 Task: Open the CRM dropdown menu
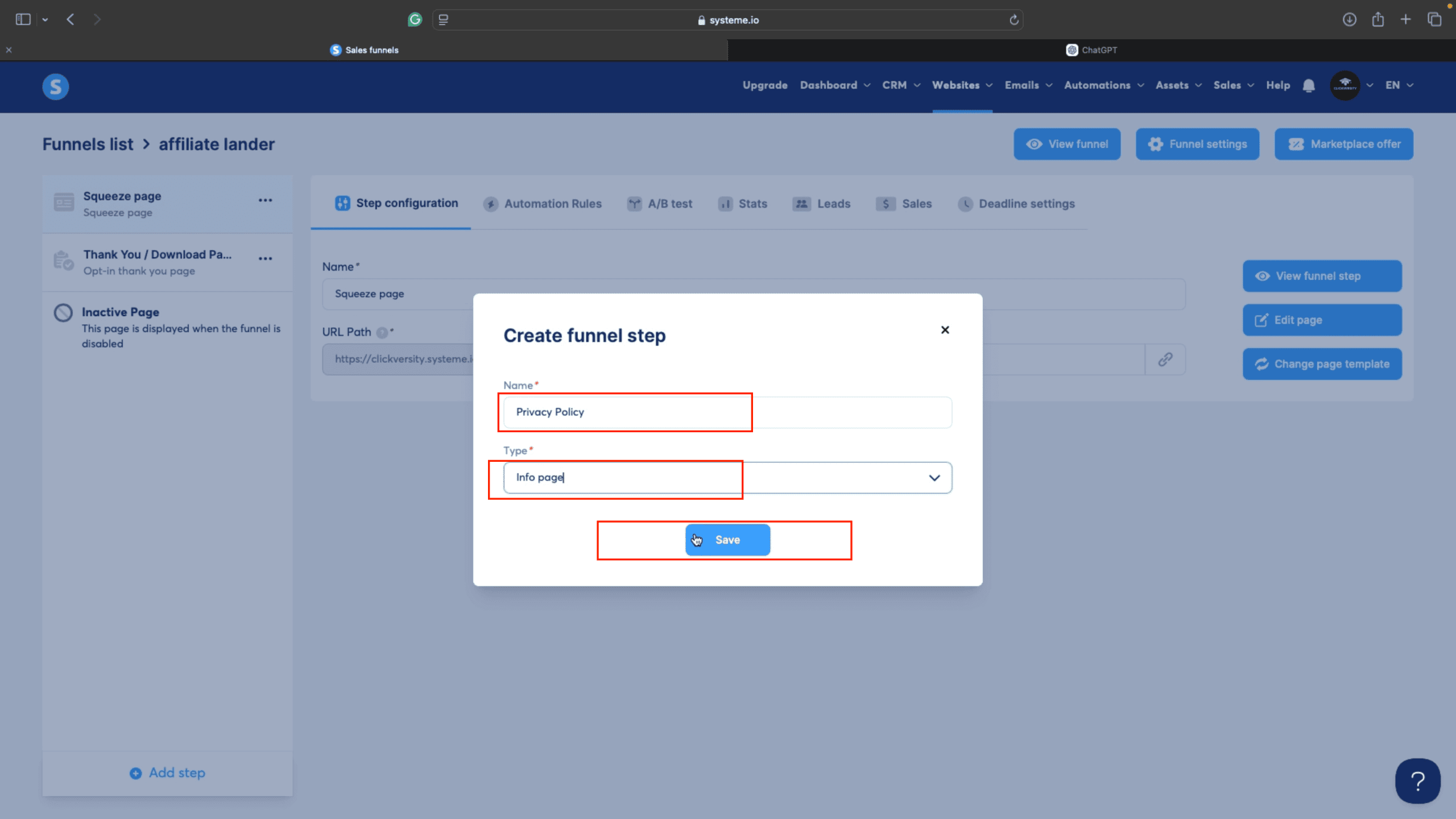coord(901,85)
